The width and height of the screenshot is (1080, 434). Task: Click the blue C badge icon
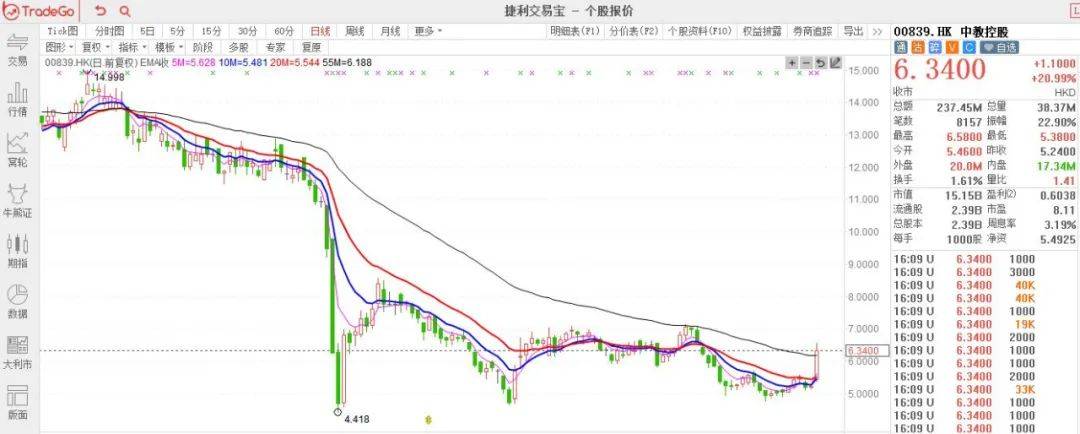(x=969, y=48)
